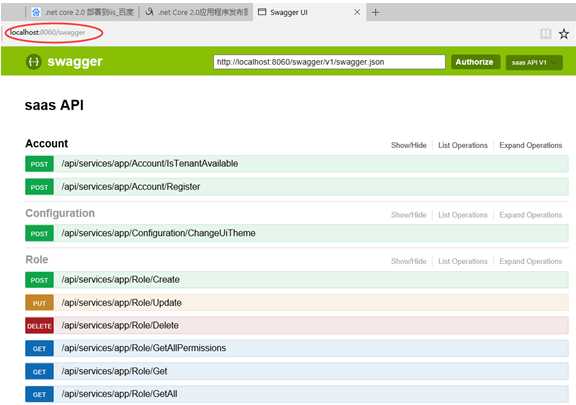Add page to favorites with star icon

(x=564, y=34)
